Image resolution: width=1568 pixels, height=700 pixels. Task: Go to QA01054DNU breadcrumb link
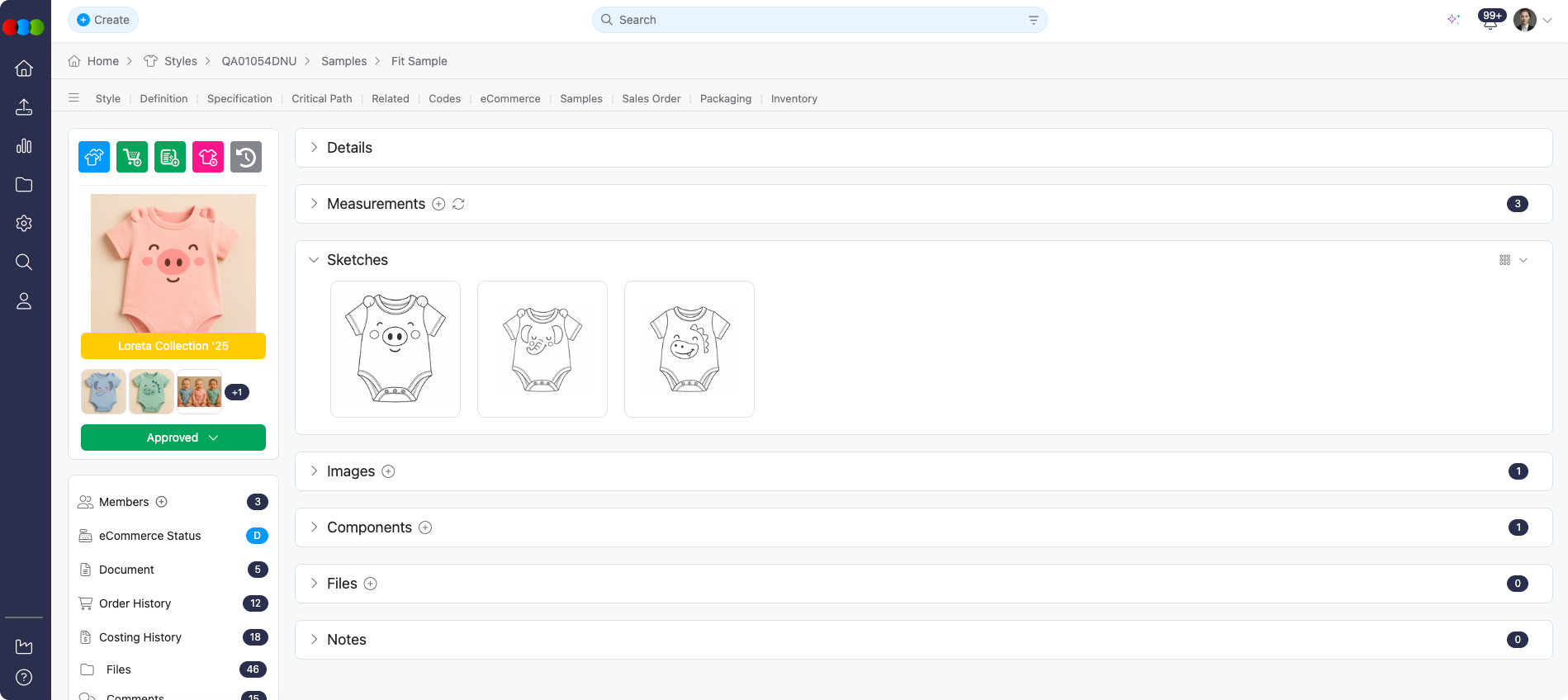(258, 61)
